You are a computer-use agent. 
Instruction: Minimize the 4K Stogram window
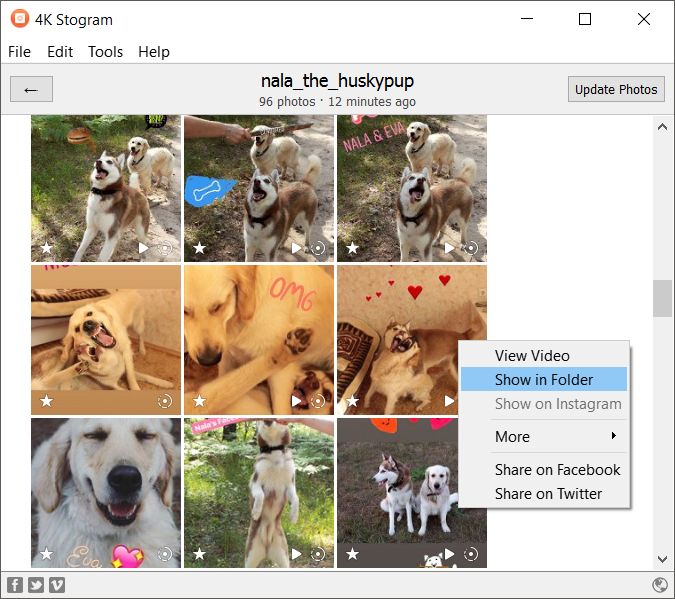click(527, 19)
